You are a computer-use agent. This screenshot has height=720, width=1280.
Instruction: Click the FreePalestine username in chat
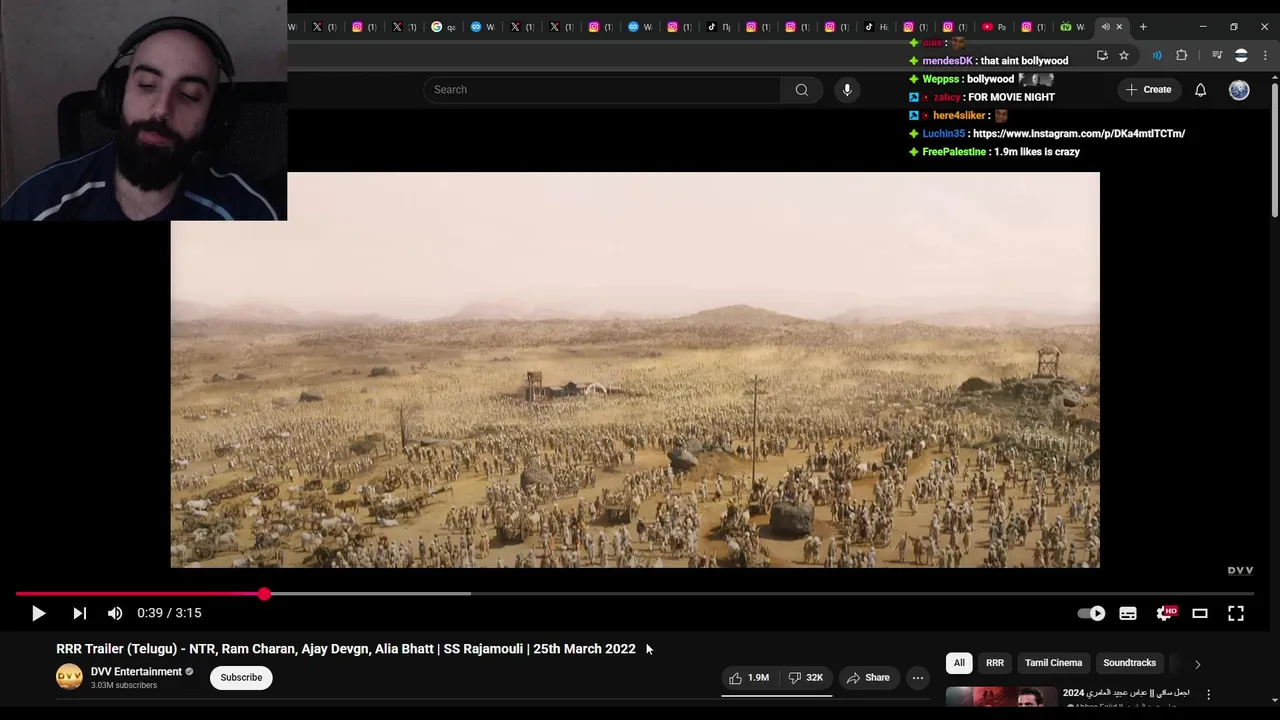(x=954, y=152)
